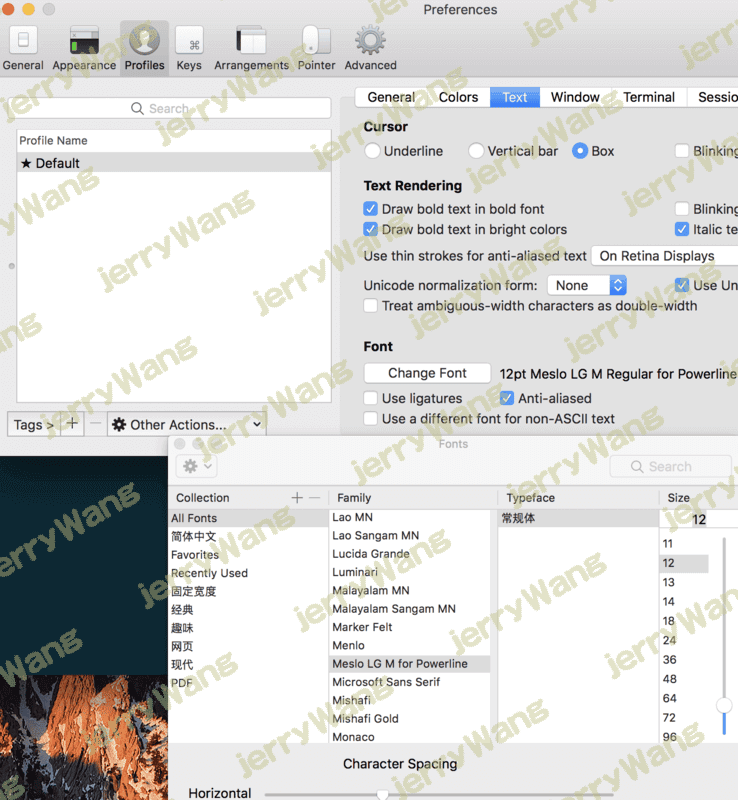Select Menlo in the font Family list
738x800 pixels.
tap(348, 645)
